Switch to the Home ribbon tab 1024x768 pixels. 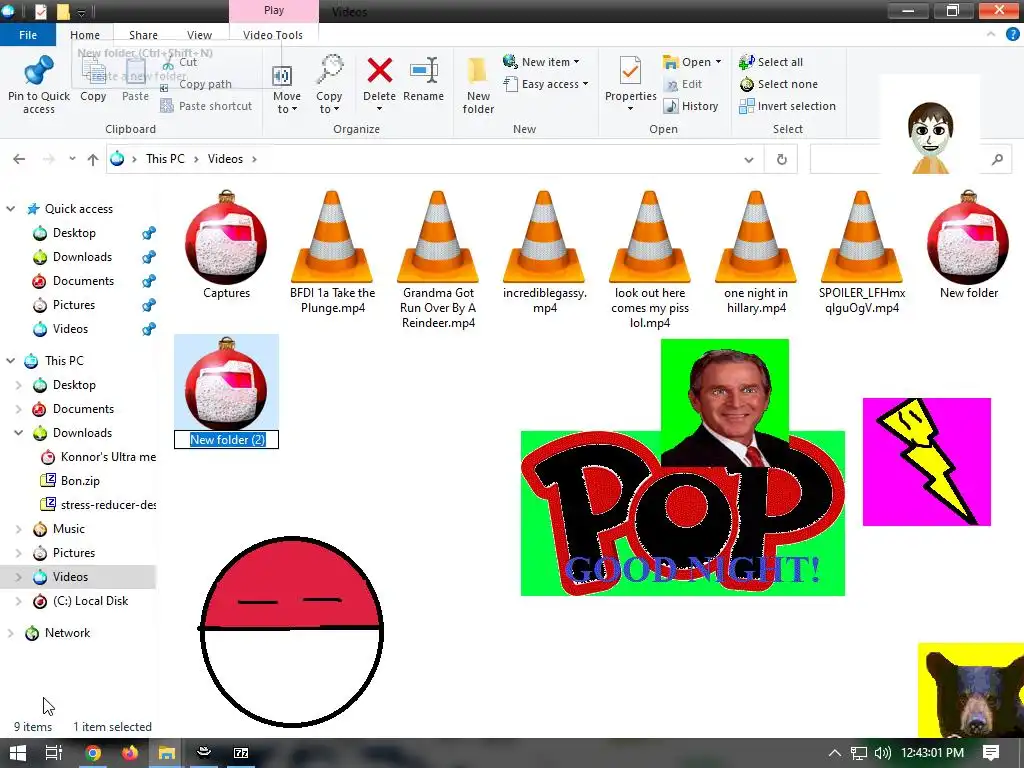85,35
